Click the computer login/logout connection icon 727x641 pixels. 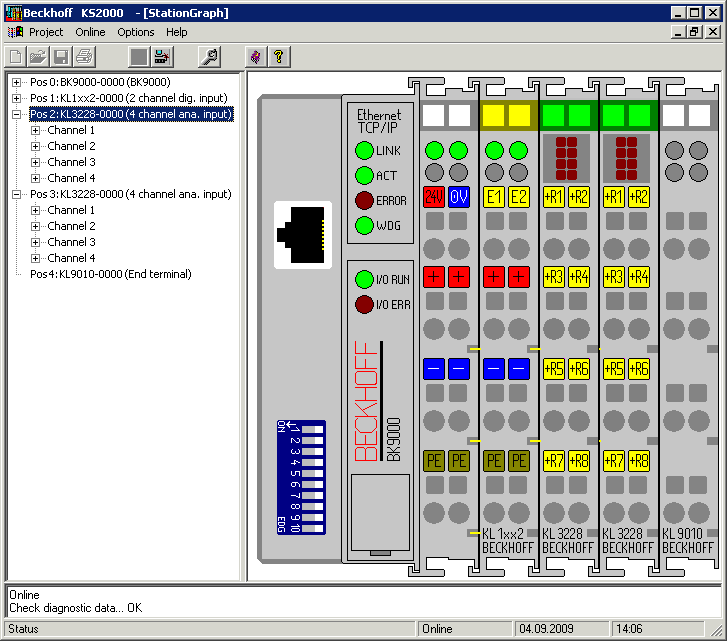[162, 57]
